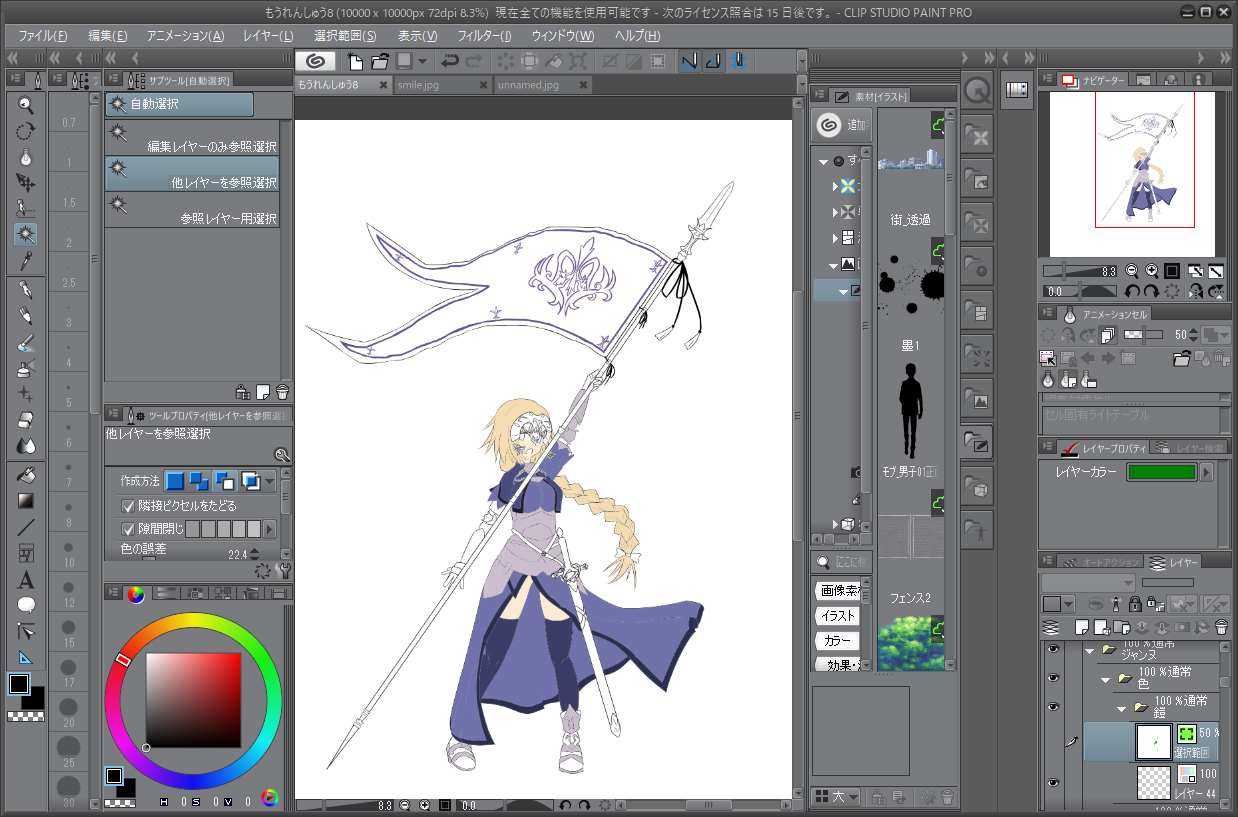The width and height of the screenshot is (1238, 817).
Task: Click the イラスト tag button
Action: pos(837,615)
